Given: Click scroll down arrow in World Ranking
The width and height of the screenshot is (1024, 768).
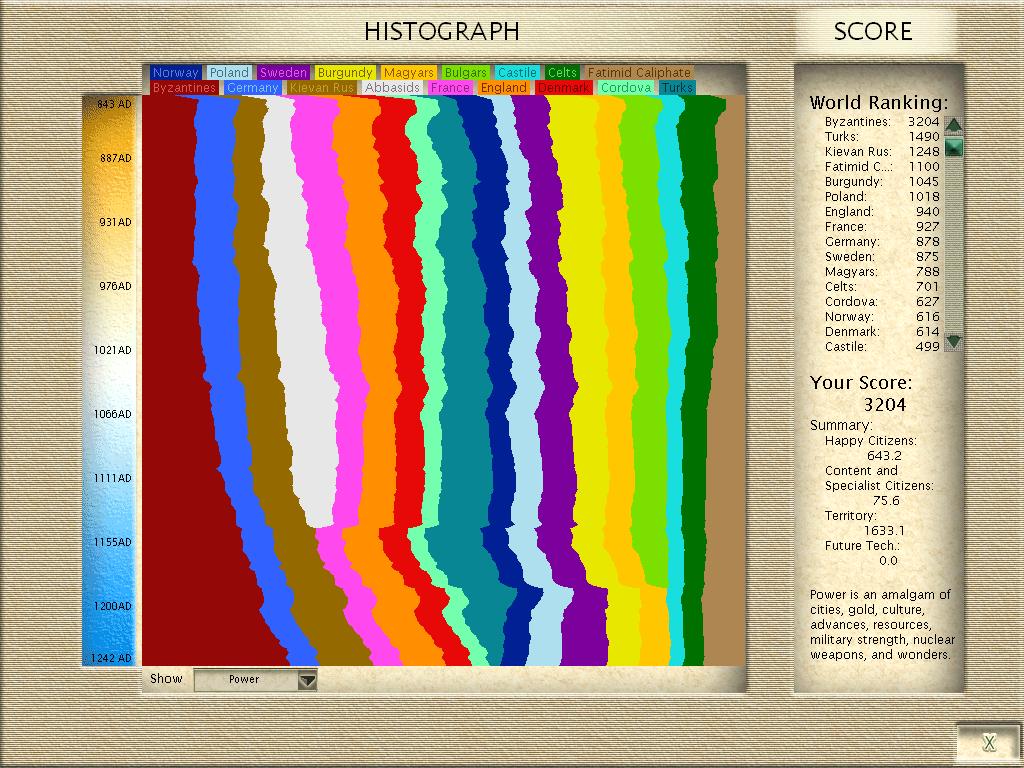Looking at the screenshot, I should [x=953, y=341].
